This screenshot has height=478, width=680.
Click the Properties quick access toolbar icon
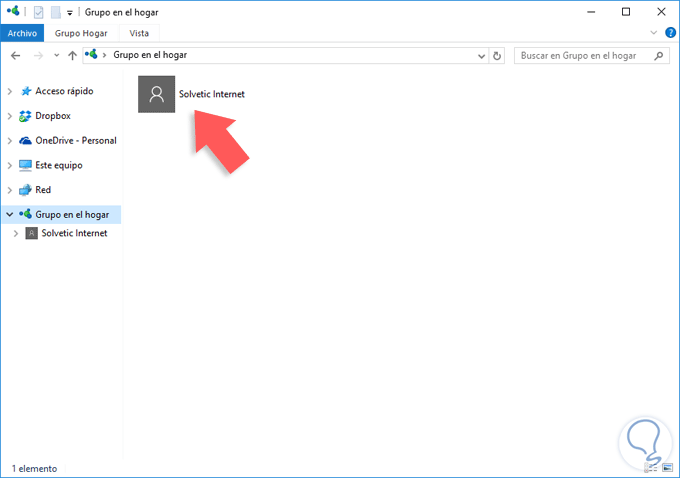(x=39, y=12)
